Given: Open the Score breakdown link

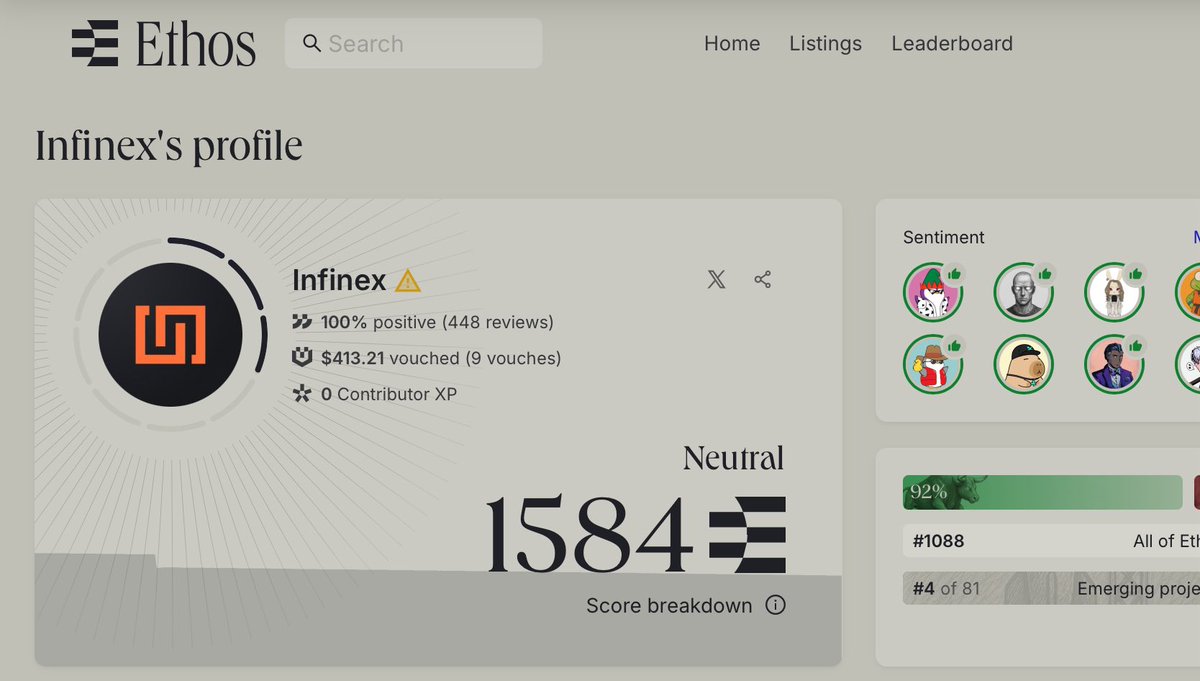Looking at the screenshot, I should (669, 605).
